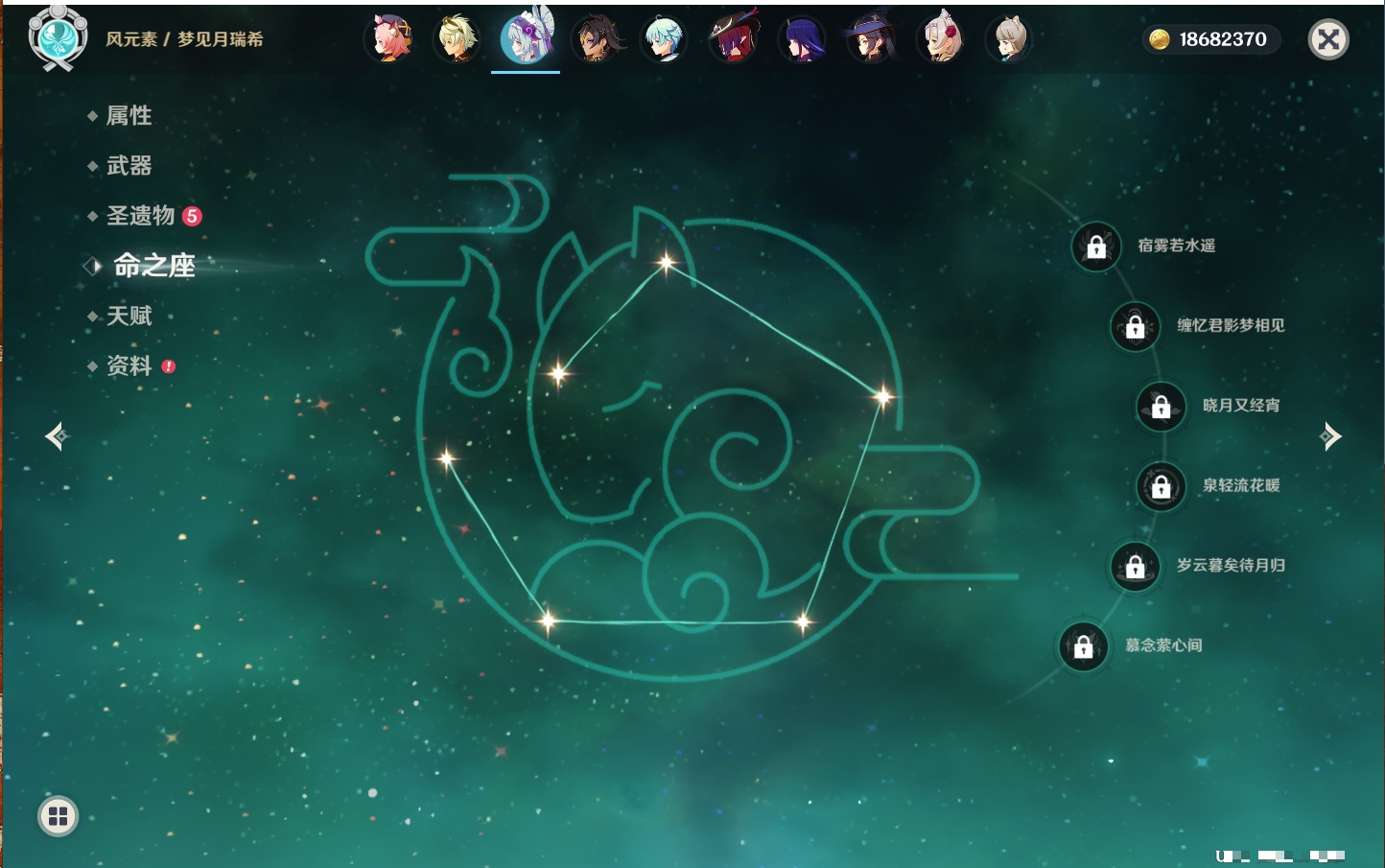1385x868 pixels.
Task: Select the light-blue-haired character avatar
Action: pyautogui.click(x=664, y=39)
